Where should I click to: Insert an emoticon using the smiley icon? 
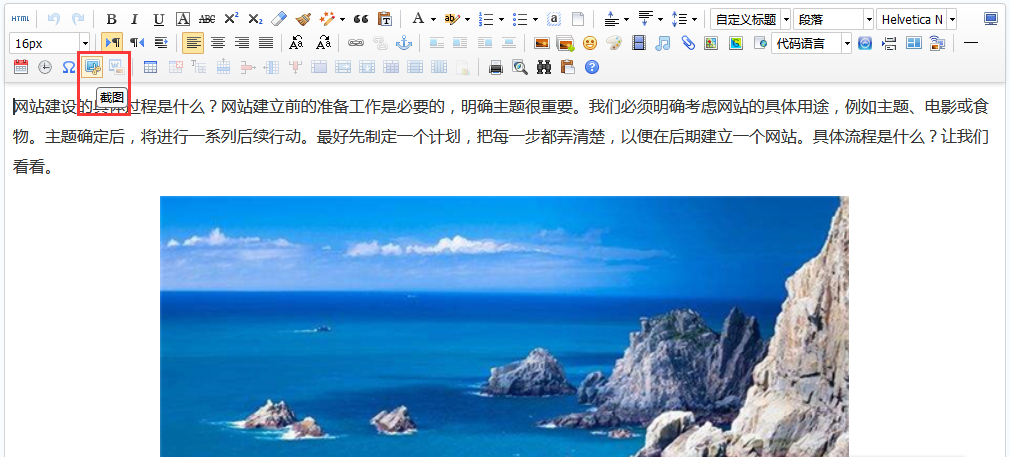pyautogui.click(x=590, y=43)
